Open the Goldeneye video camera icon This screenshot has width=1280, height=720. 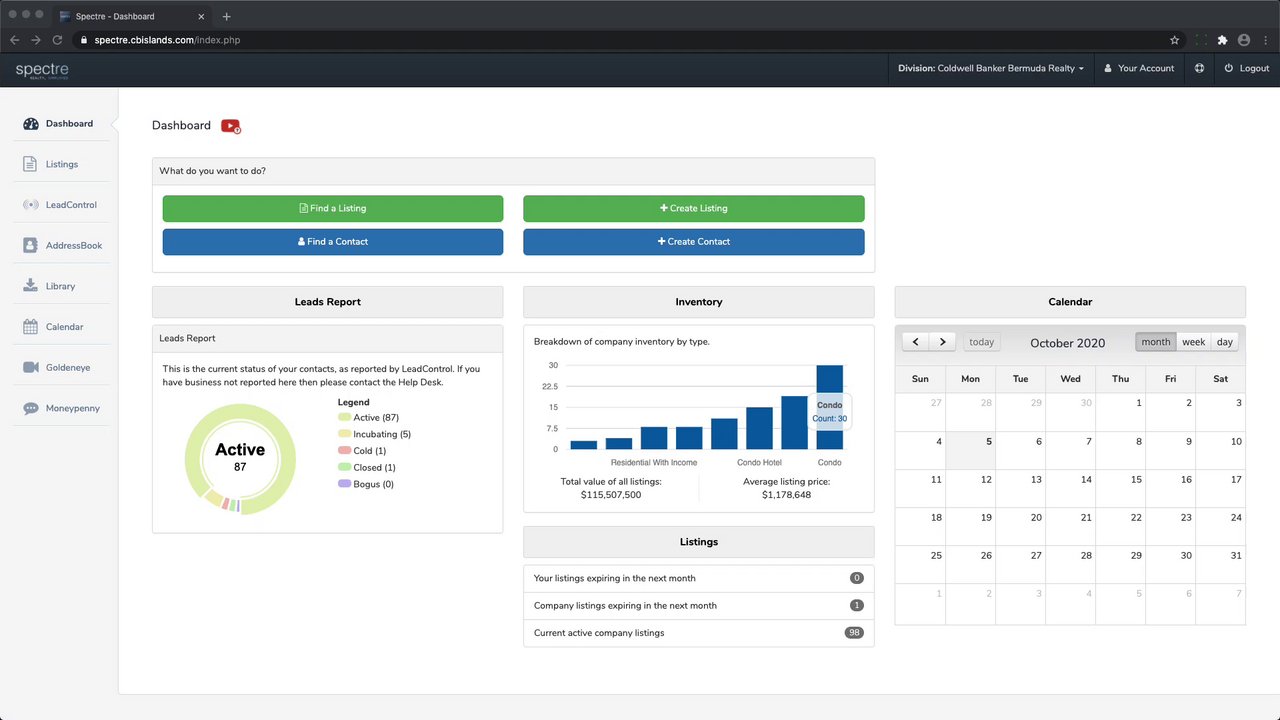point(31,368)
